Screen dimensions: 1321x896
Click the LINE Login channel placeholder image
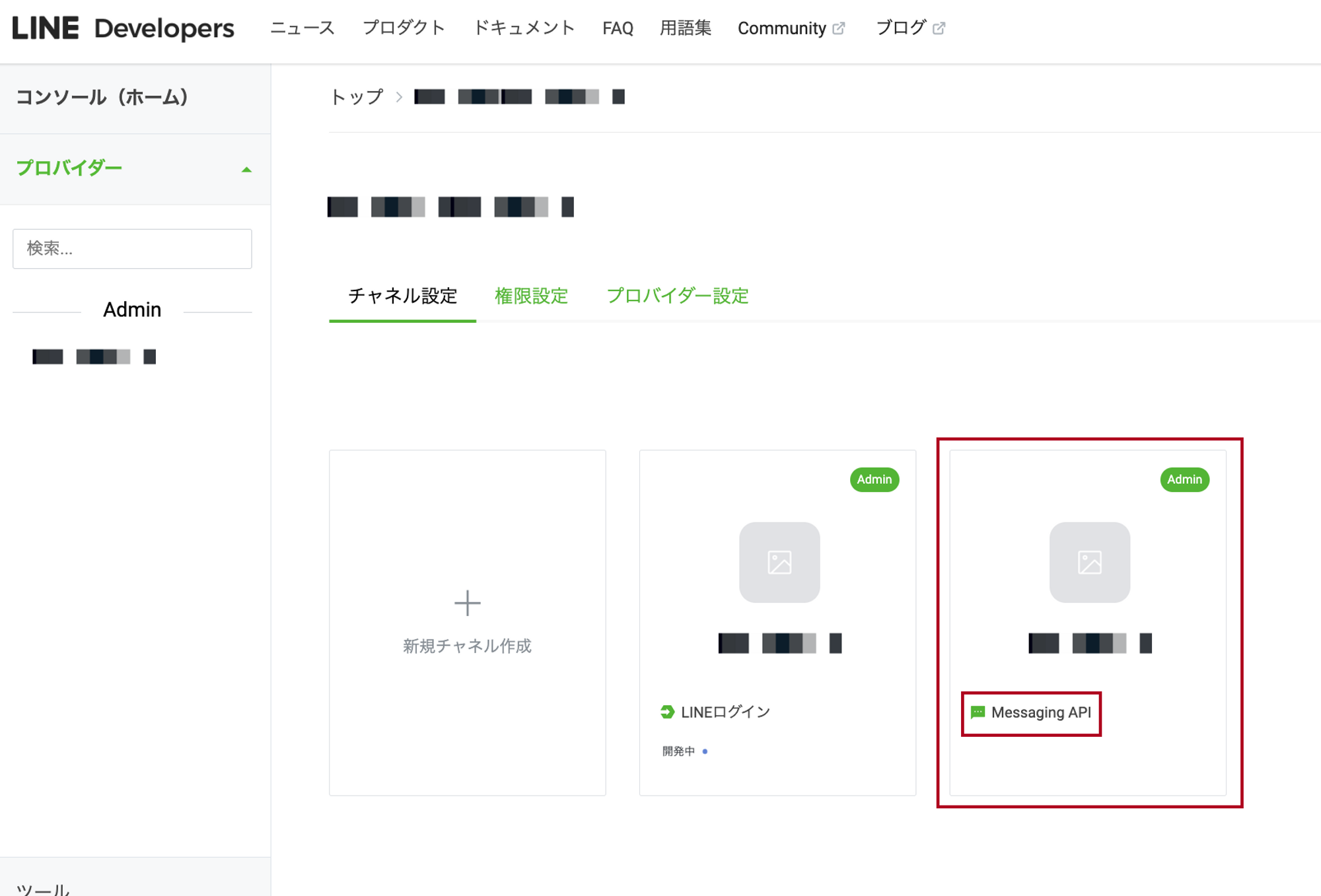[x=779, y=562]
